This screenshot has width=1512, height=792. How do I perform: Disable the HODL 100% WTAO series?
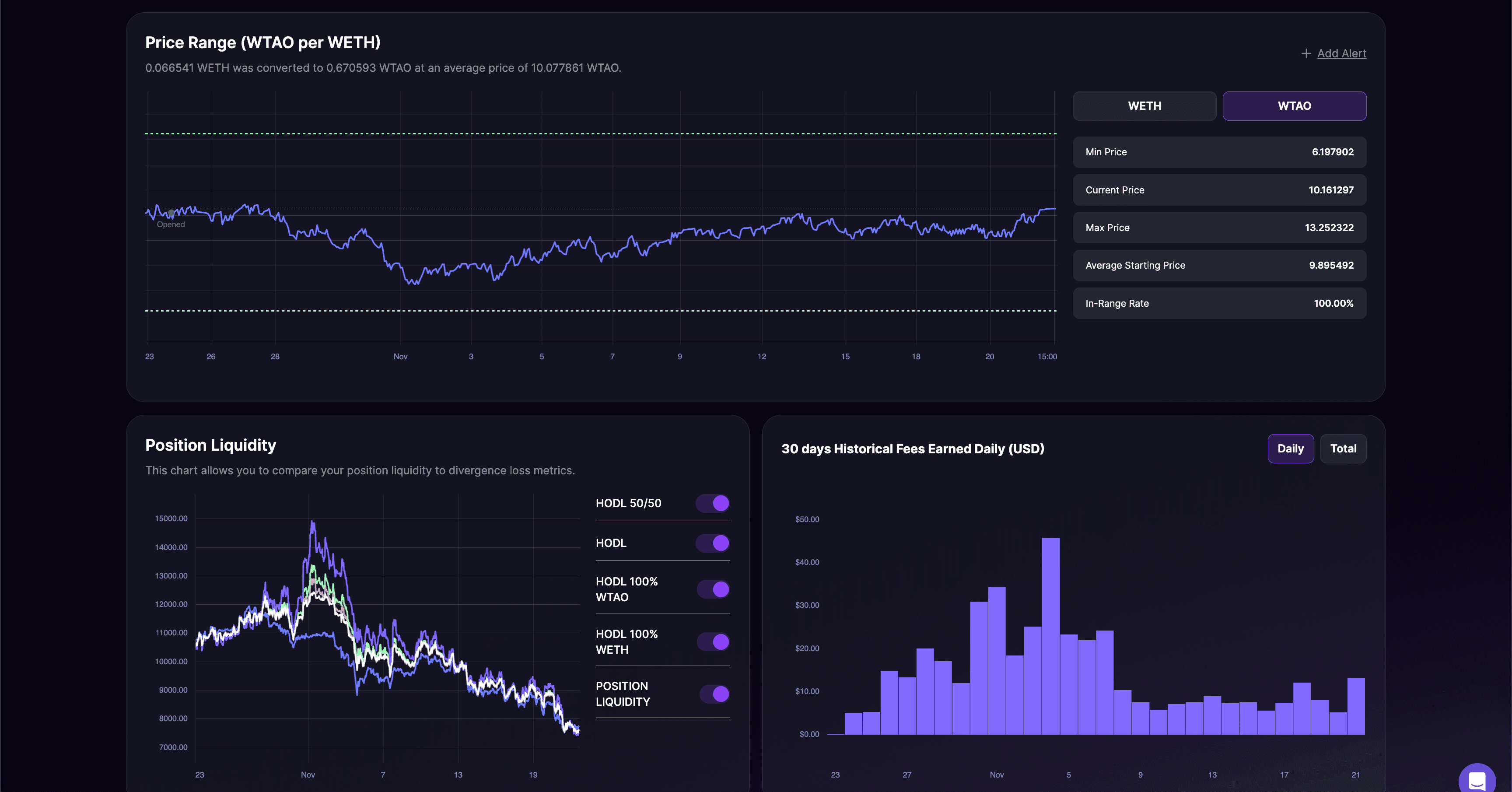[713, 589]
